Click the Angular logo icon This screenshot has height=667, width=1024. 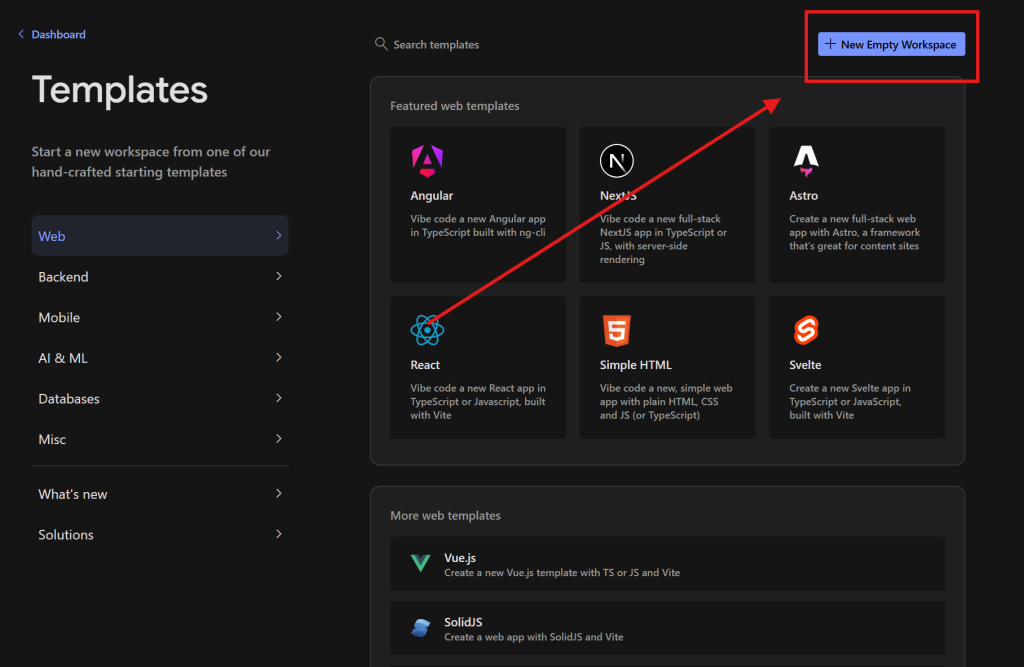(x=427, y=161)
